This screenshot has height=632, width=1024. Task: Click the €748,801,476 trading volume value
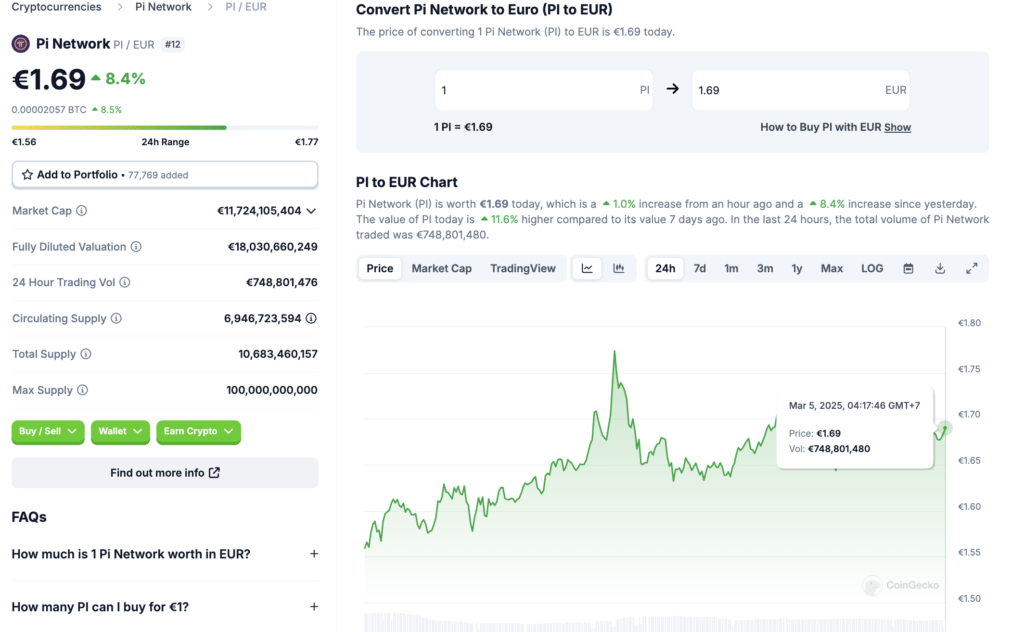coord(281,283)
